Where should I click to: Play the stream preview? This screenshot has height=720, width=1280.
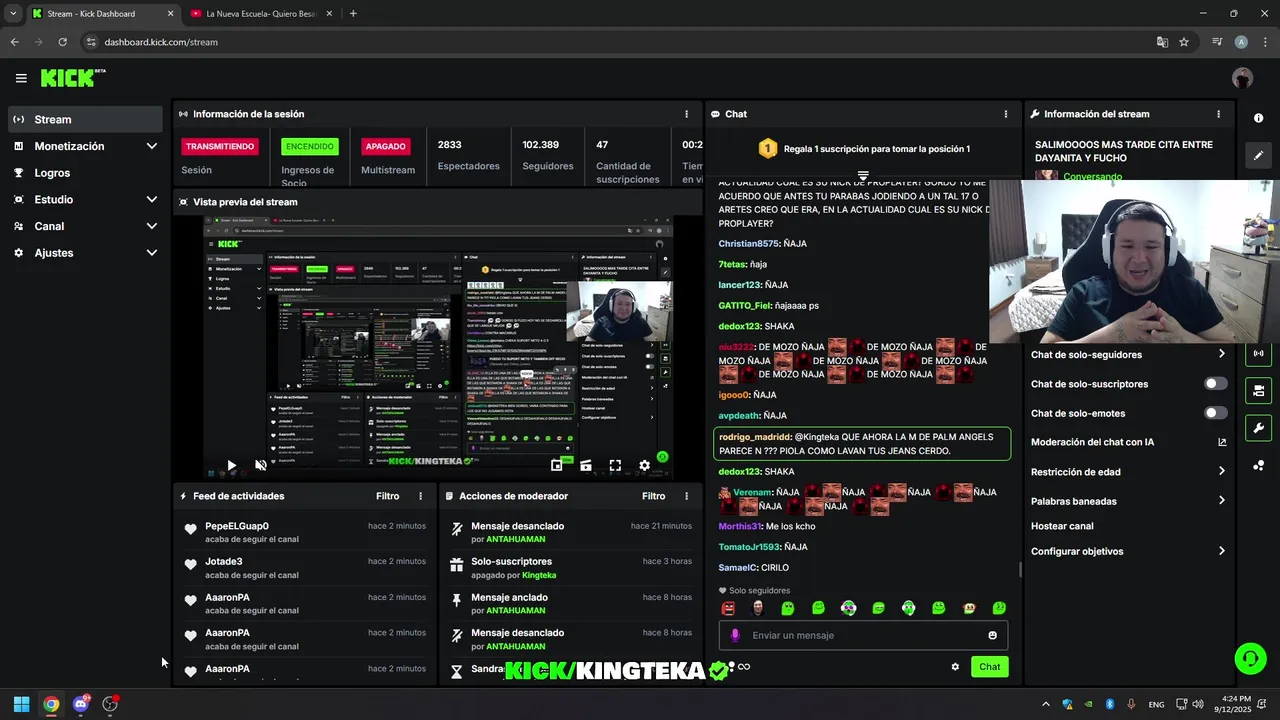pyautogui.click(x=231, y=465)
